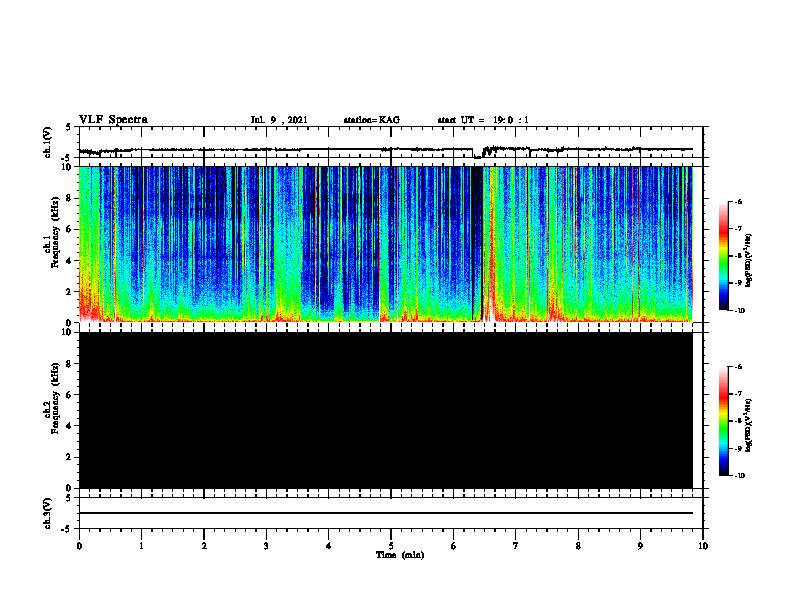Click the "-6" label on the ch.1 color scale

(x=738, y=201)
